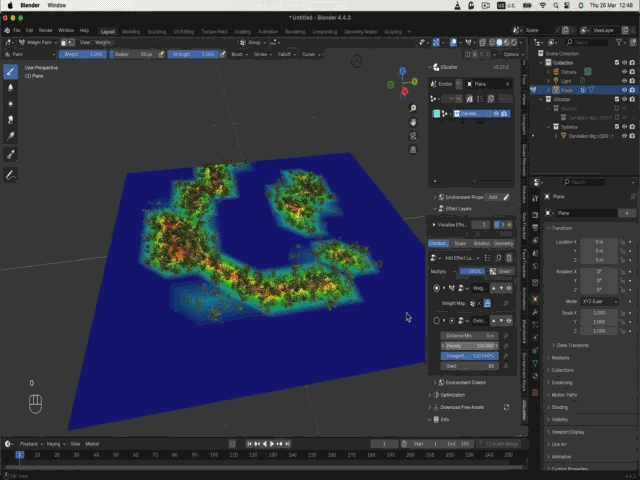This screenshot has width=640, height=480.
Task: Open the Multiply blend mode dropdown
Action: click(443, 271)
